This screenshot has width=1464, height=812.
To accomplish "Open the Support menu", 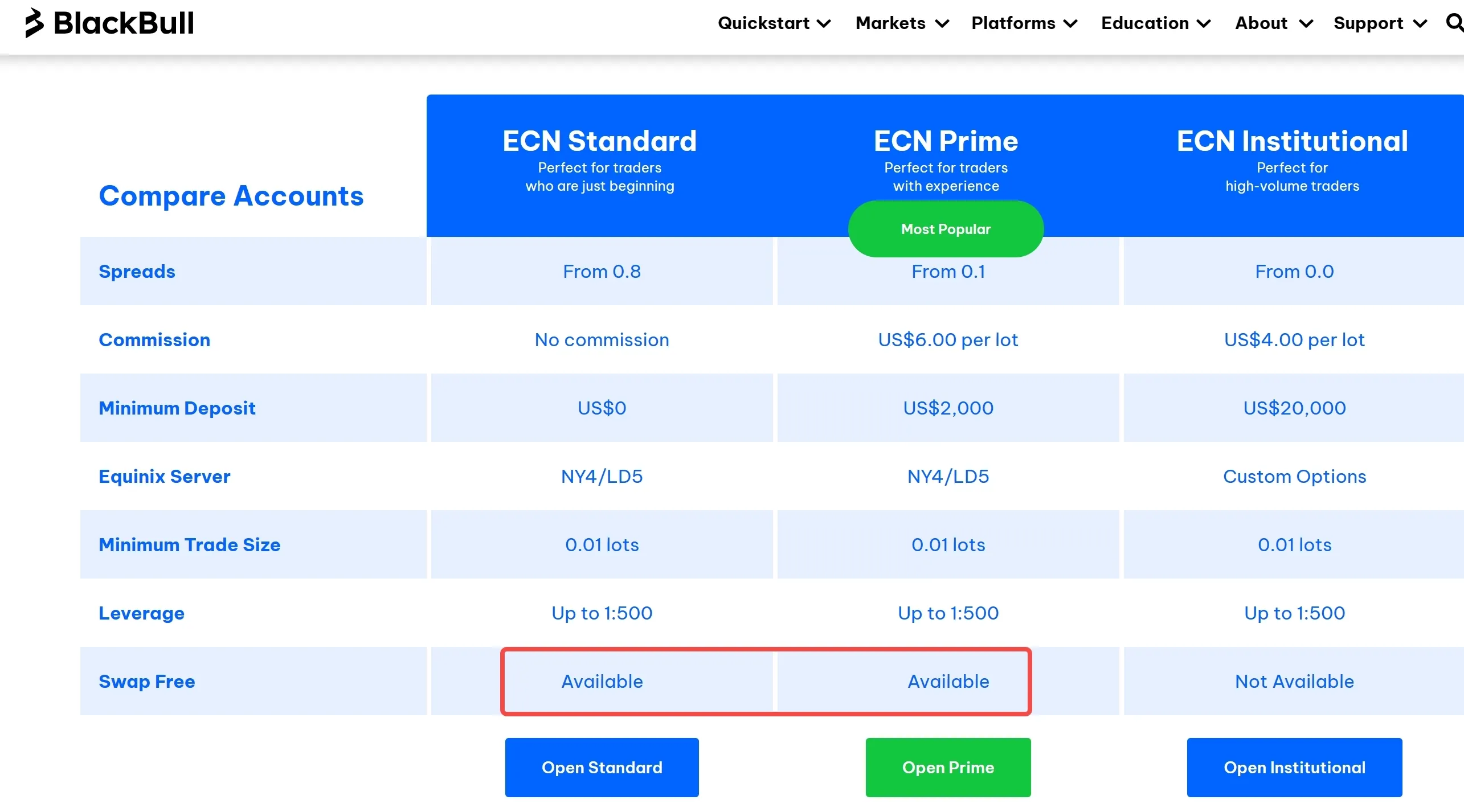I will point(1371,24).
